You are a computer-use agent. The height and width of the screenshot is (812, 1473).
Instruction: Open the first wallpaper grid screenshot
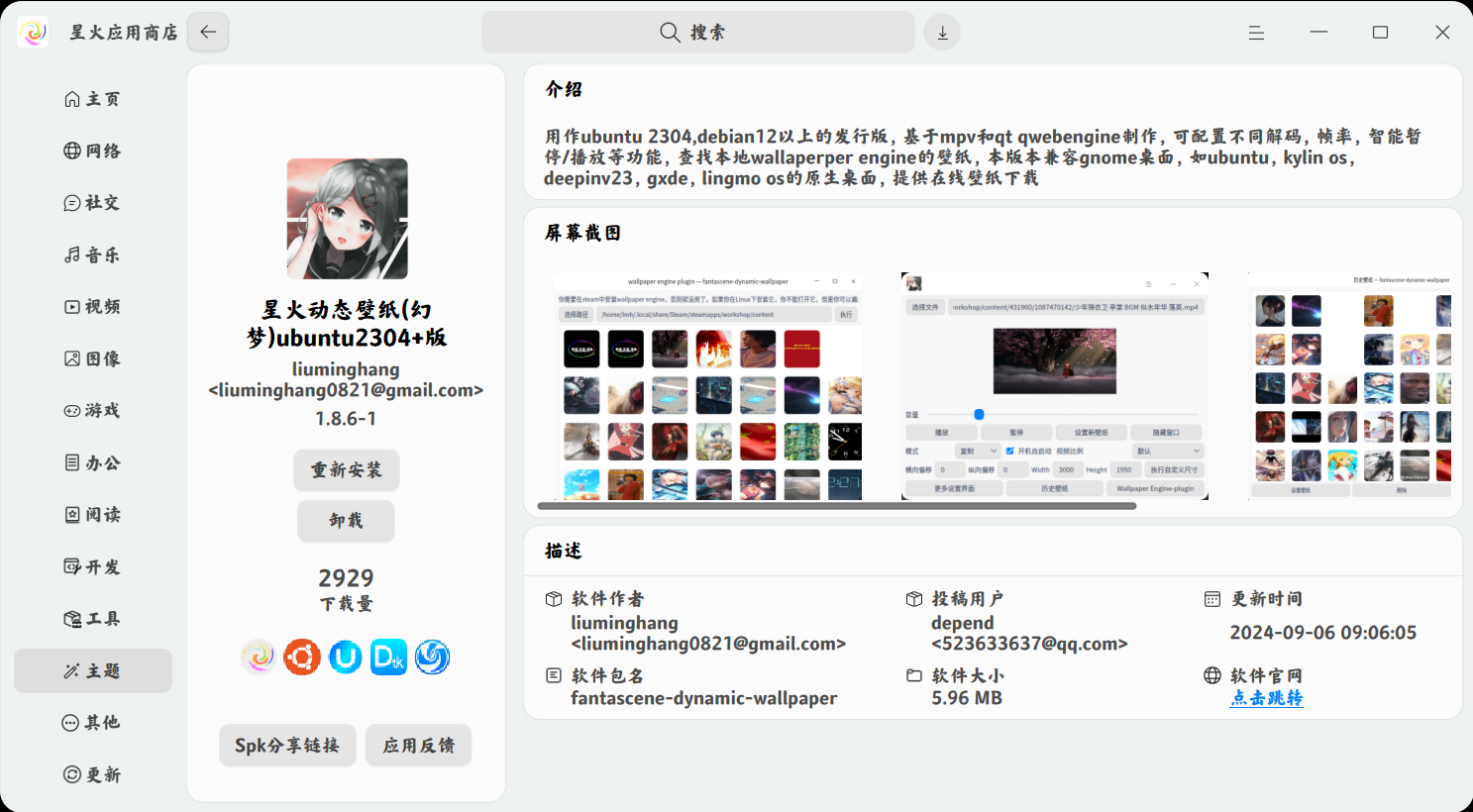point(707,386)
